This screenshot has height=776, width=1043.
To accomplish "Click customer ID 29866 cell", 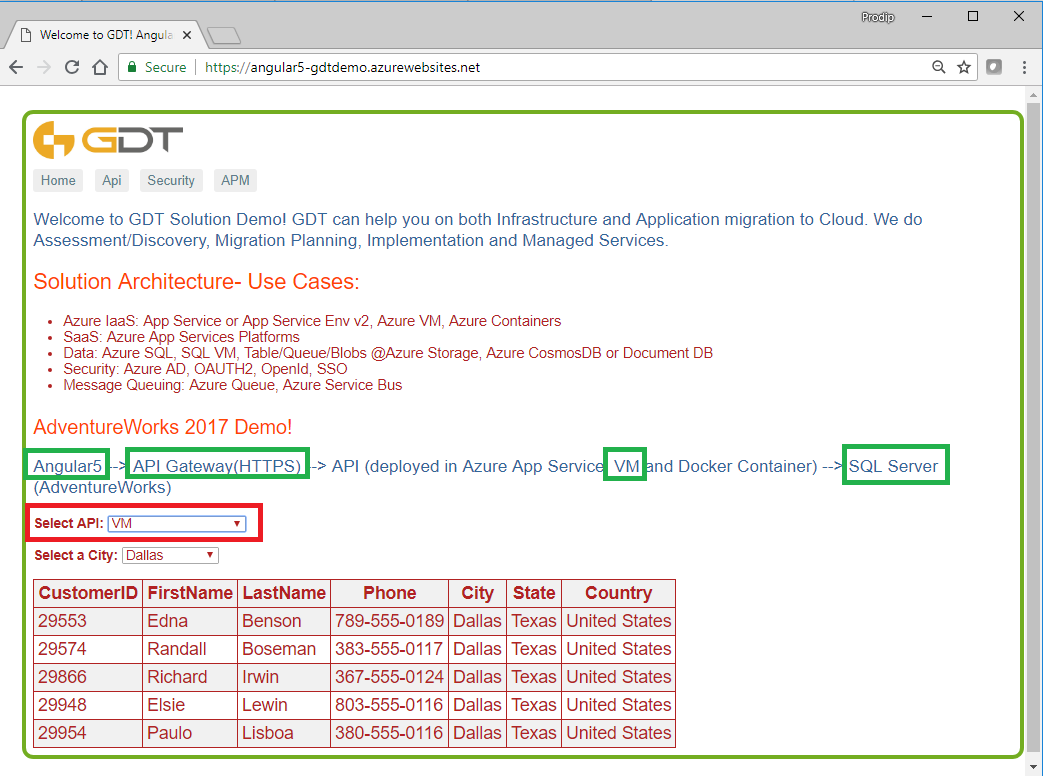I will (88, 677).
